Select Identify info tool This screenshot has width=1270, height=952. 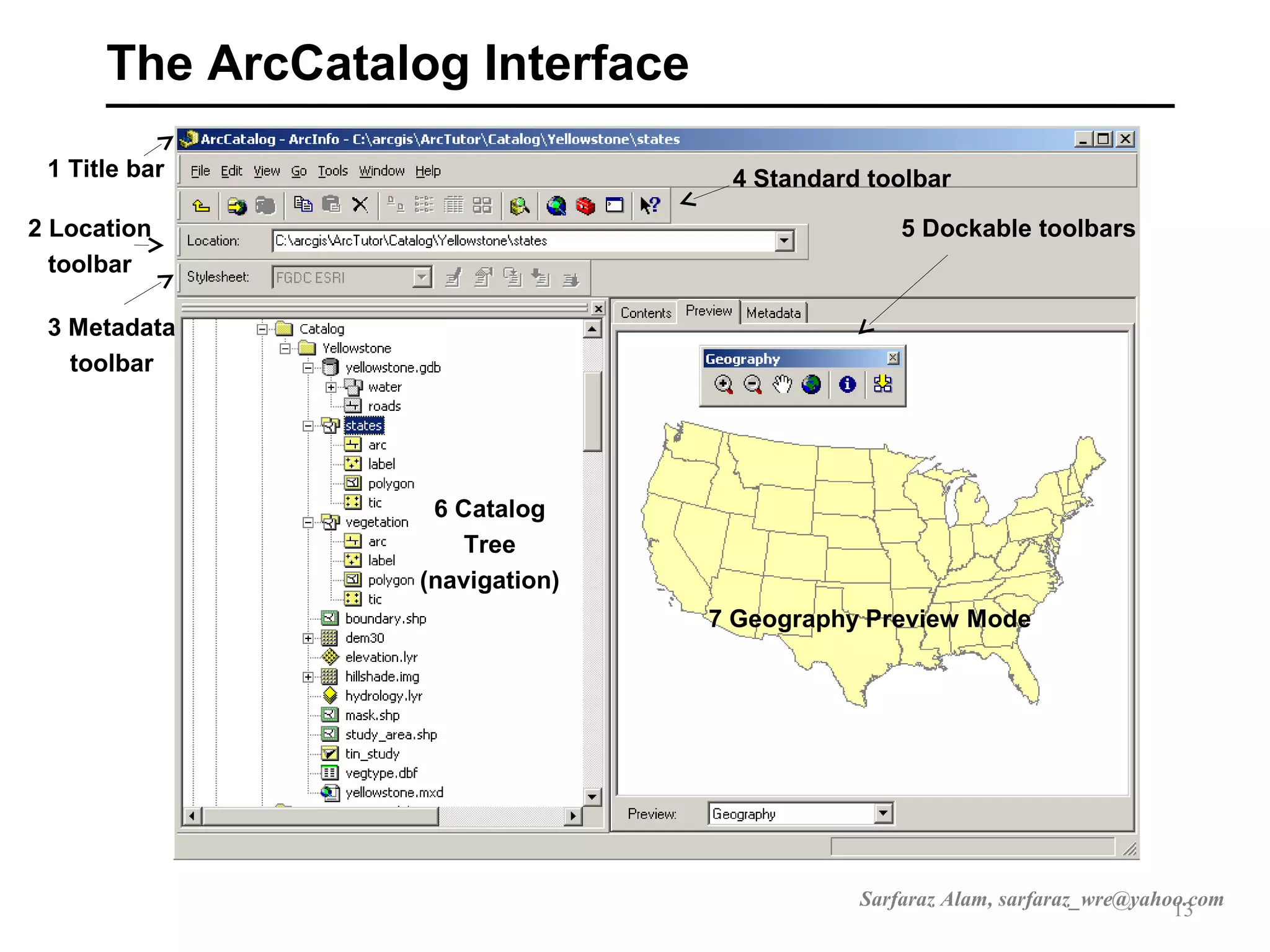click(848, 385)
